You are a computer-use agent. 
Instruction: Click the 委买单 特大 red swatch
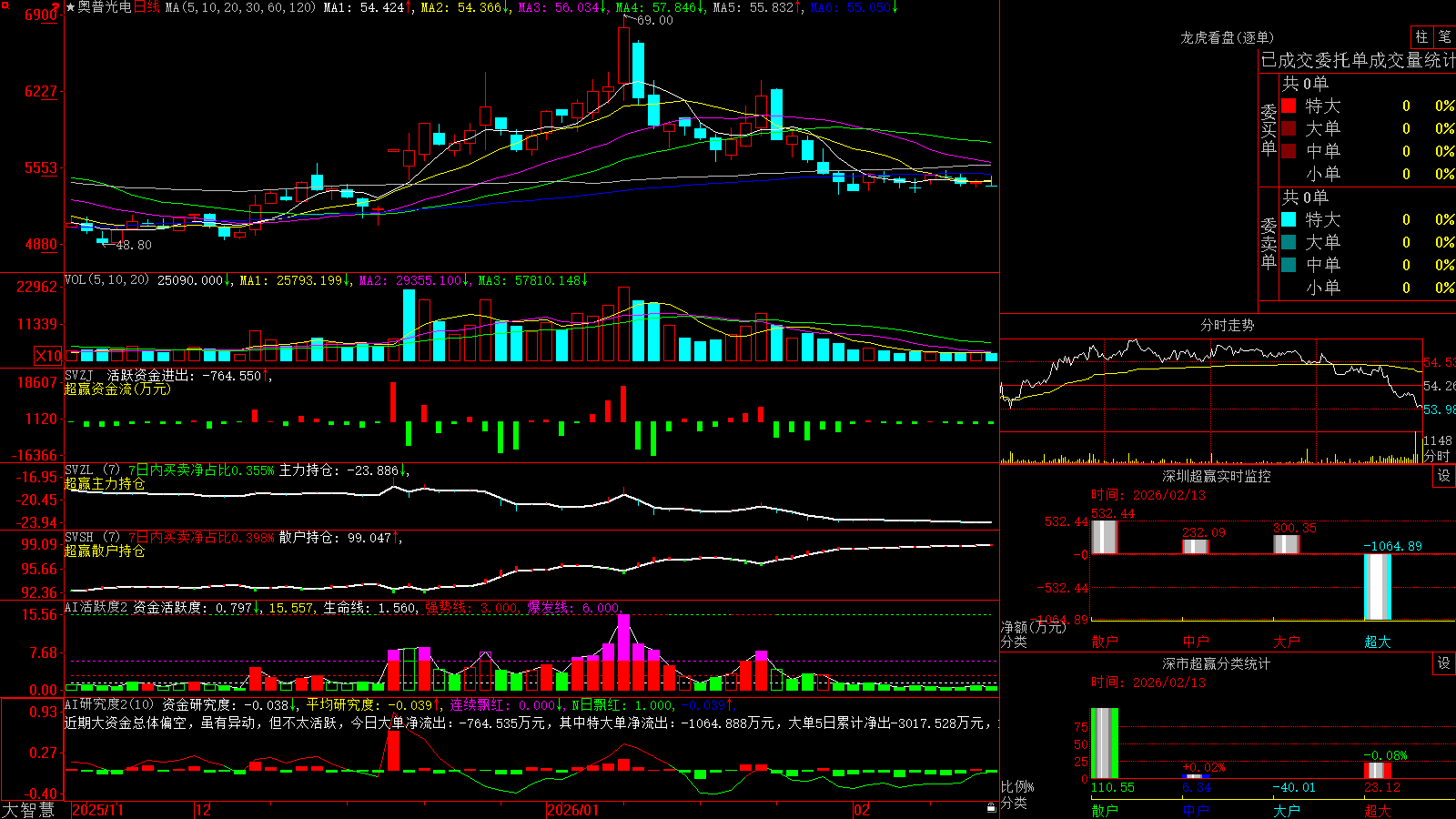pos(1289,106)
